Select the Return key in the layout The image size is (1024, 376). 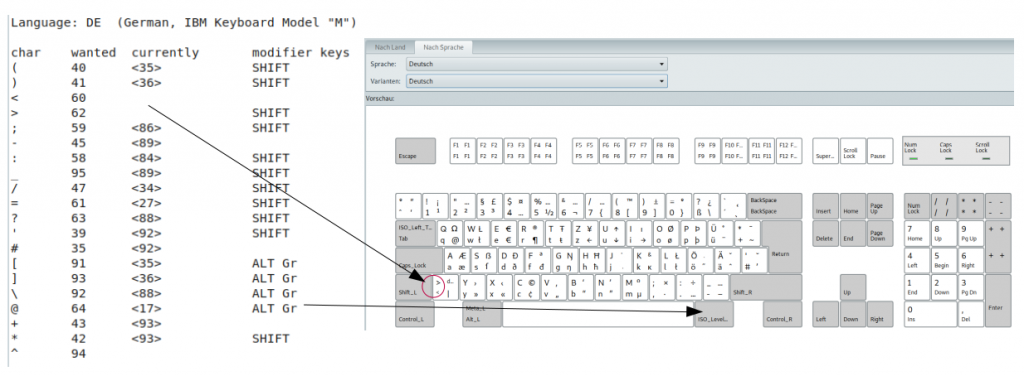coord(784,246)
